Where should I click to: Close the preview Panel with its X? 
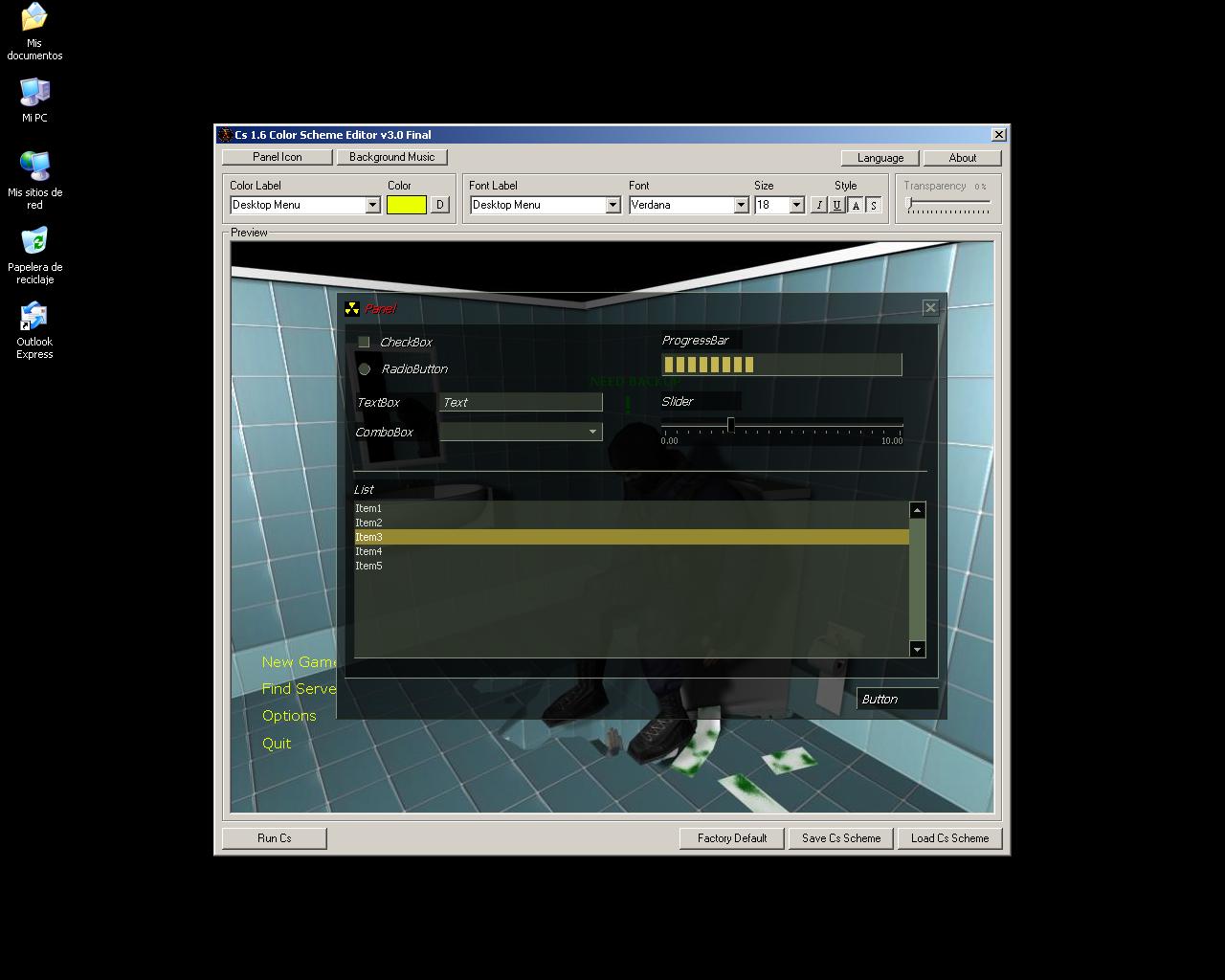pyautogui.click(x=930, y=307)
